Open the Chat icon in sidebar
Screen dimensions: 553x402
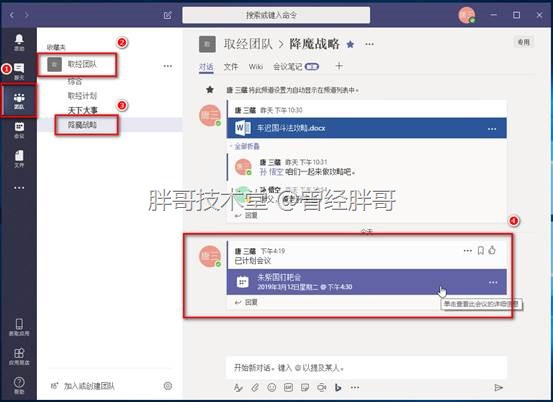19,71
